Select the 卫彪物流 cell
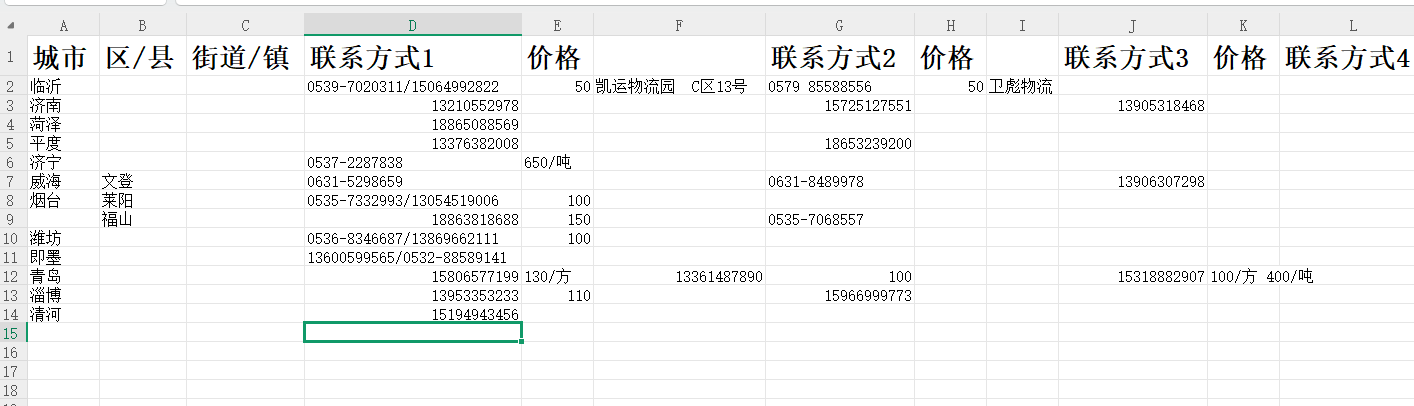Screen dimensions: 1414x406 (x=1021, y=87)
